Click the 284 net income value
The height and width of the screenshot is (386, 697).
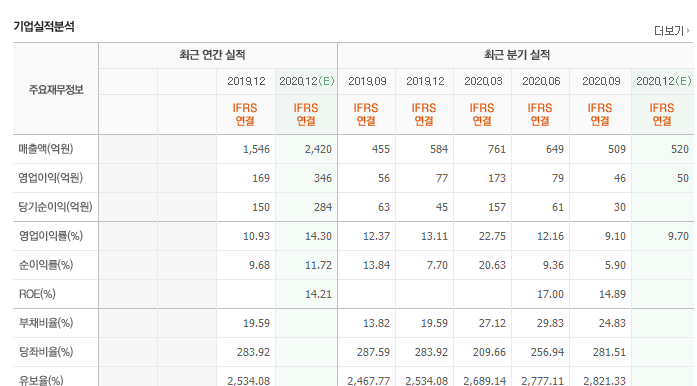coord(323,207)
